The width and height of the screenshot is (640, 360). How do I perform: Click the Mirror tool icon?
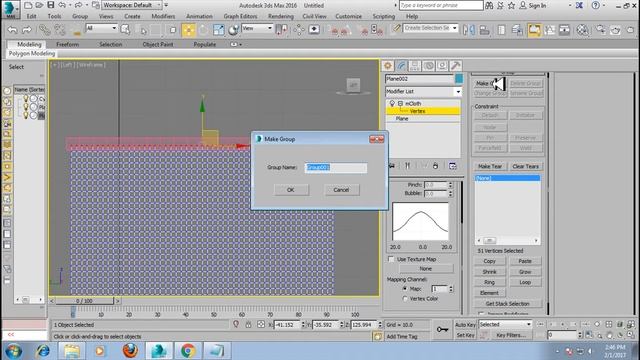[x=469, y=30]
